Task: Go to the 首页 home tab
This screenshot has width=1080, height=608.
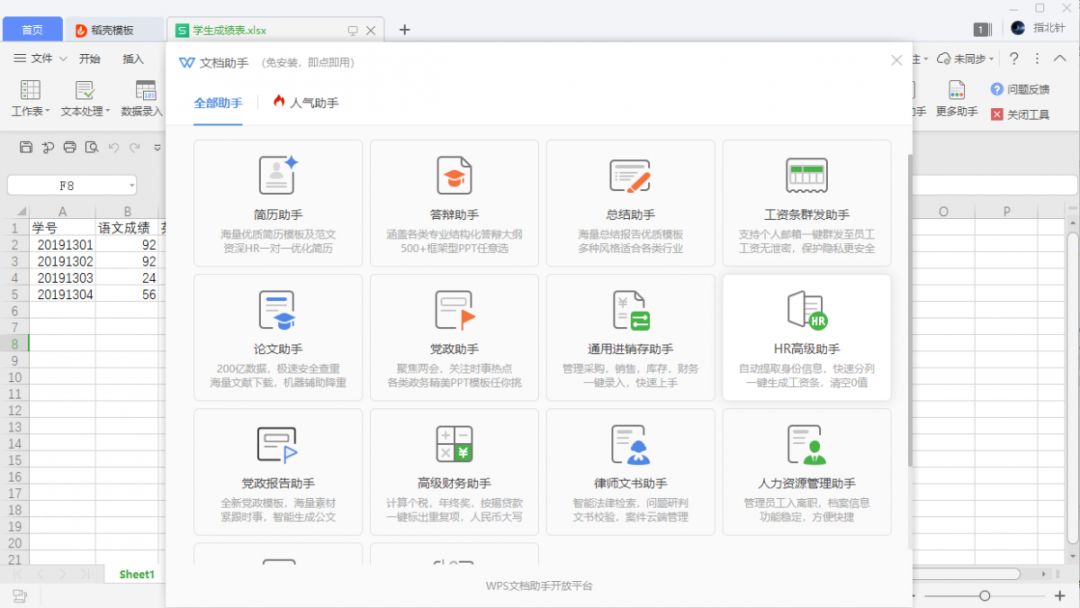Action: click(x=32, y=30)
